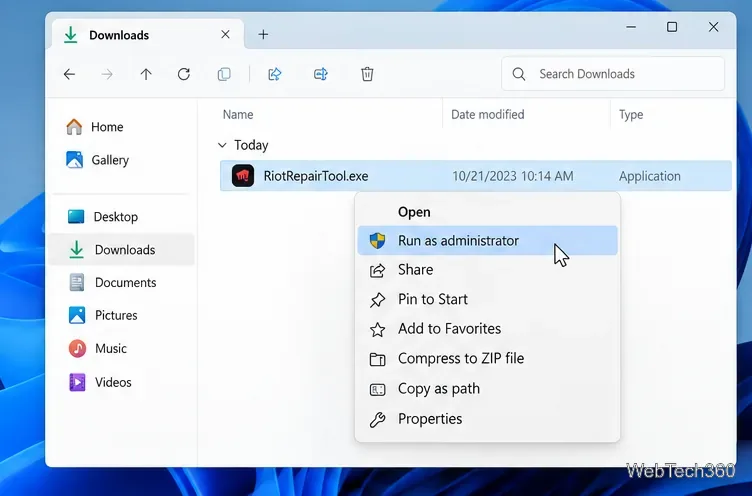Click the Music note sidebar icon
The image size is (752, 496).
point(77,348)
